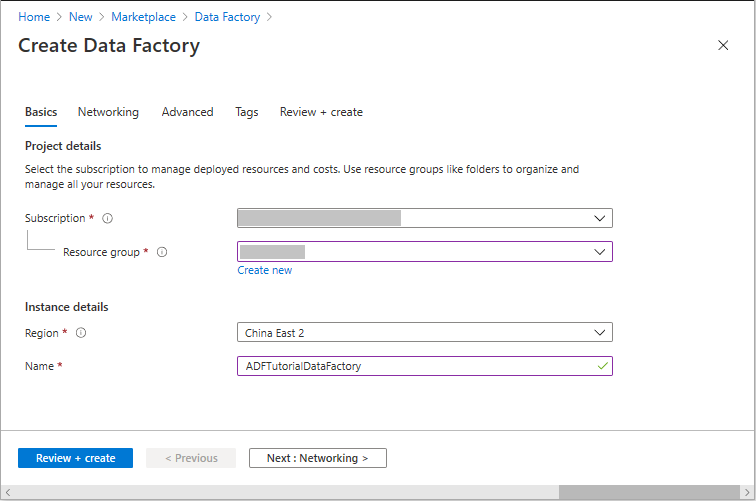
Task: Navigate to Home in the breadcrumb
Action: tap(34, 17)
